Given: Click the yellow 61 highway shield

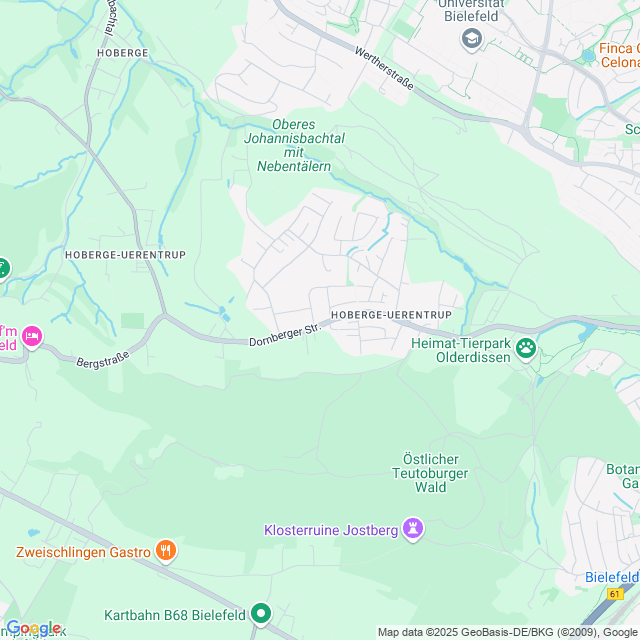Looking at the screenshot, I should coord(615,594).
